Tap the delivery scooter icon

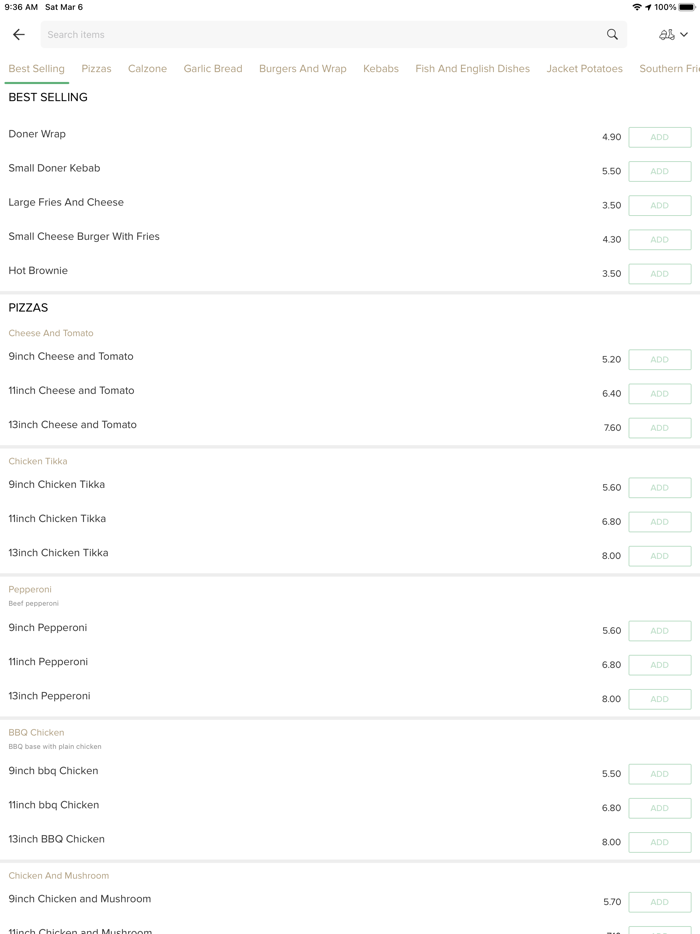[x=666, y=35]
